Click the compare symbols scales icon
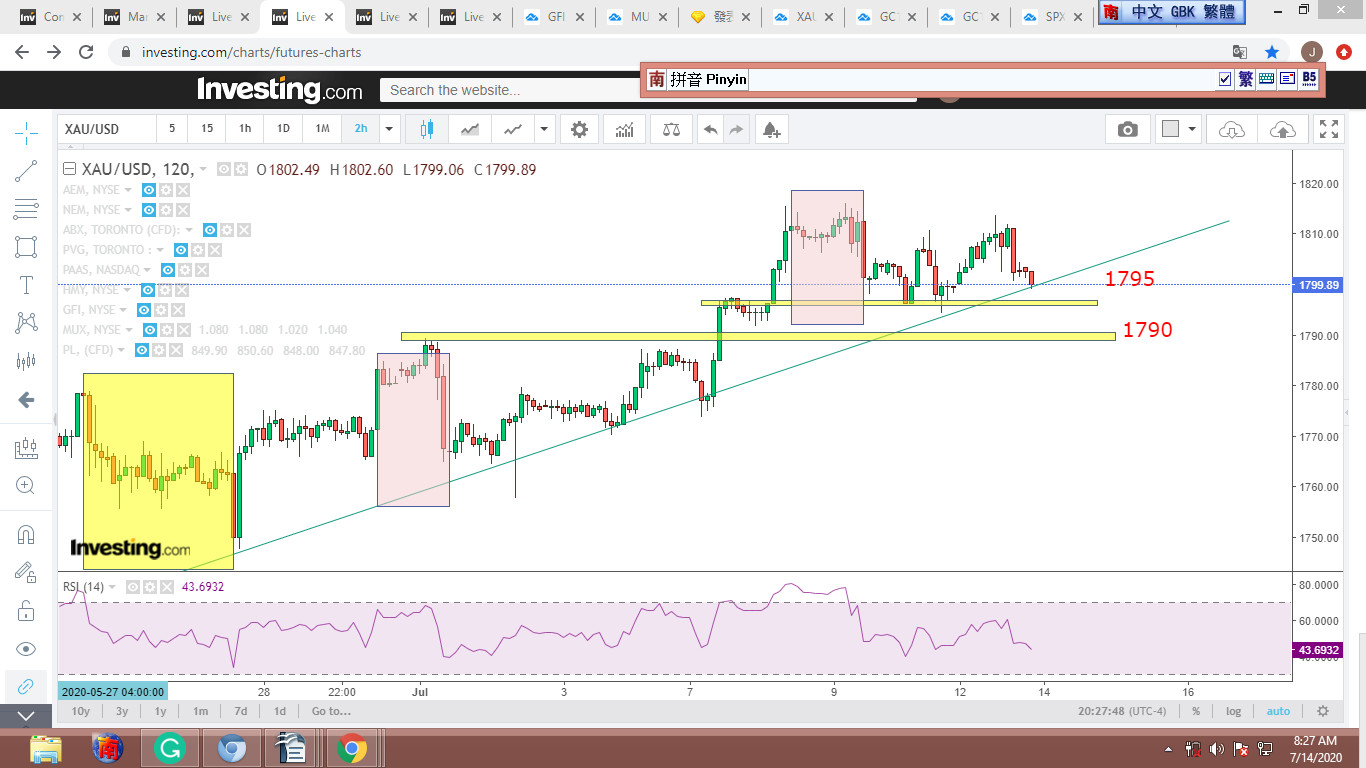1366x768 pixels. pyautogui.click(x=671, y=129)
